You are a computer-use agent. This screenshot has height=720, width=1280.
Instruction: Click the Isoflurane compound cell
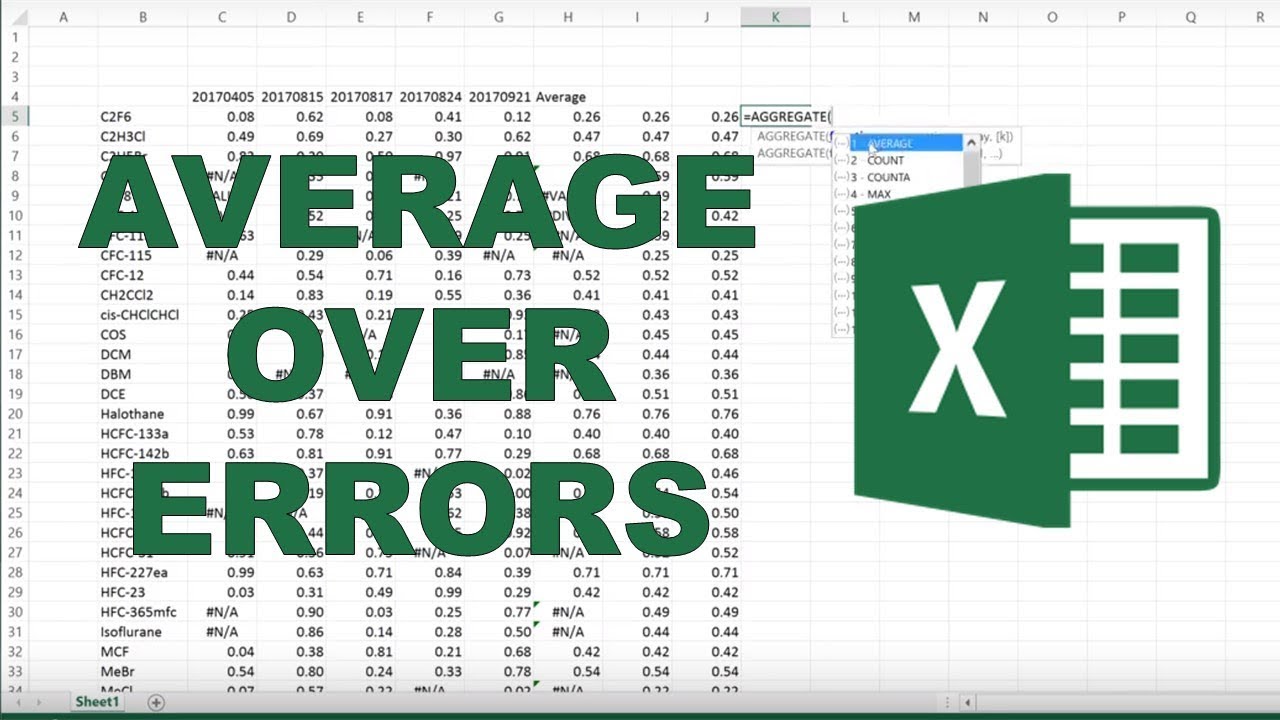point(143,632)
